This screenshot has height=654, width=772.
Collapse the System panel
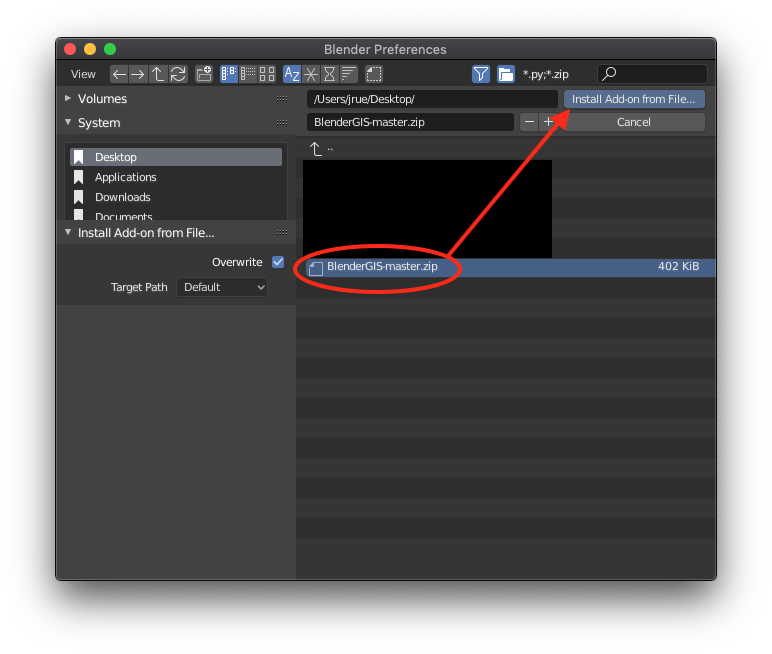click(68, 122)
